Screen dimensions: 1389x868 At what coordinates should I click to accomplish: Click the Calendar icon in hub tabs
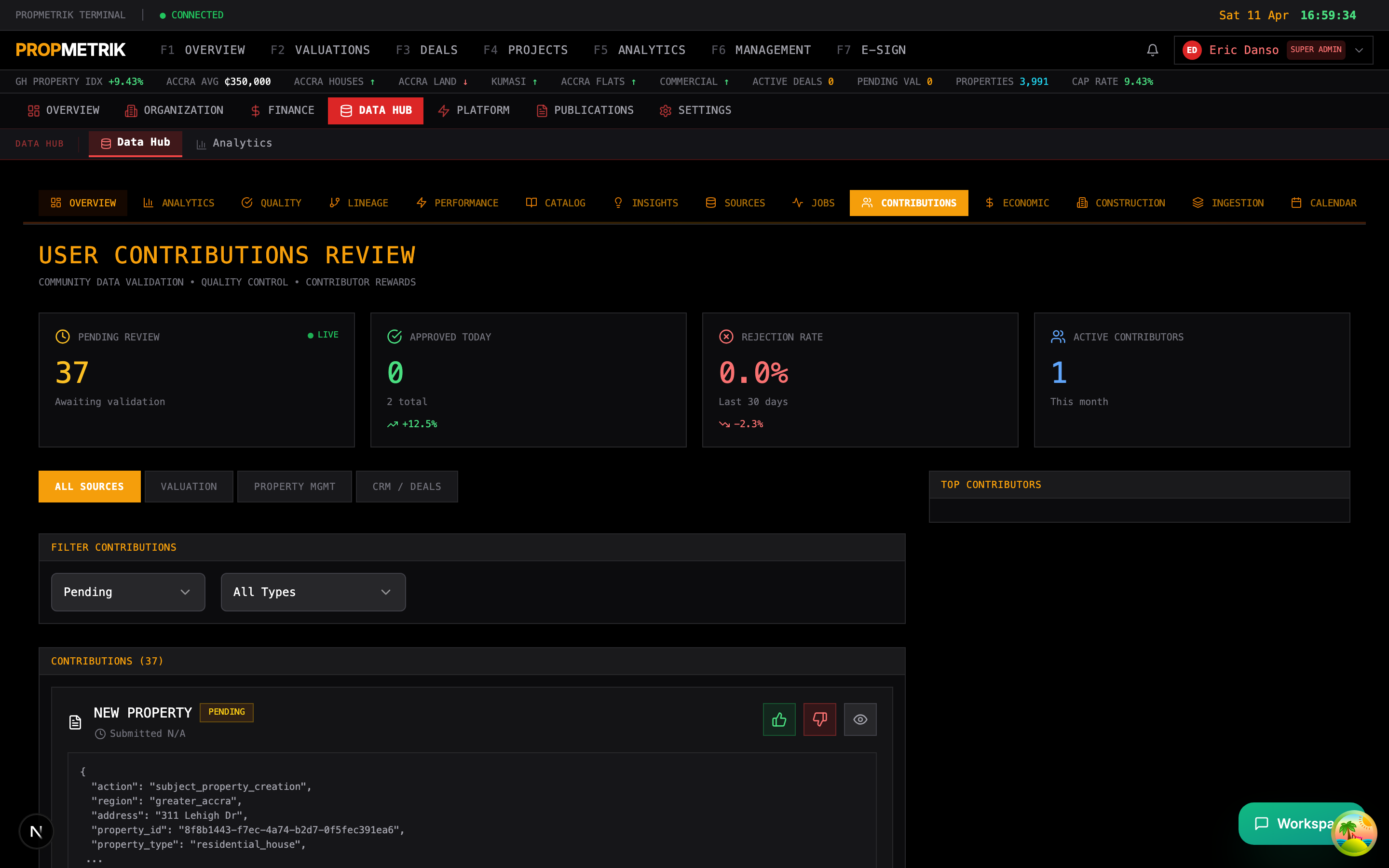[x=1296, y=203]
